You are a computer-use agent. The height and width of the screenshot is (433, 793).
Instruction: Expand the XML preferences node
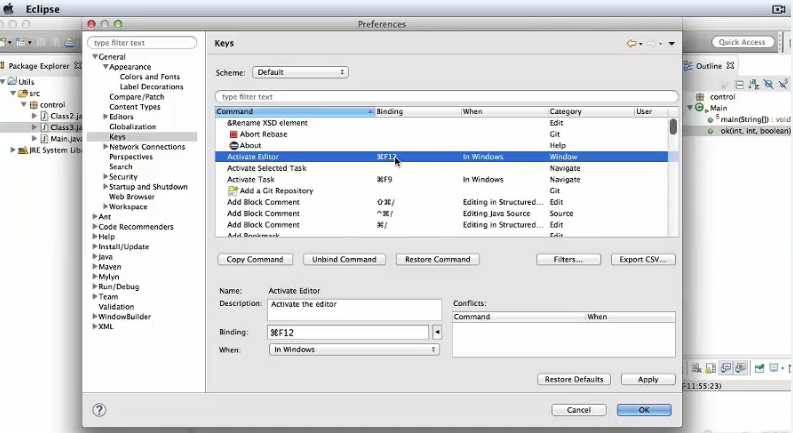tap(95, 327)
